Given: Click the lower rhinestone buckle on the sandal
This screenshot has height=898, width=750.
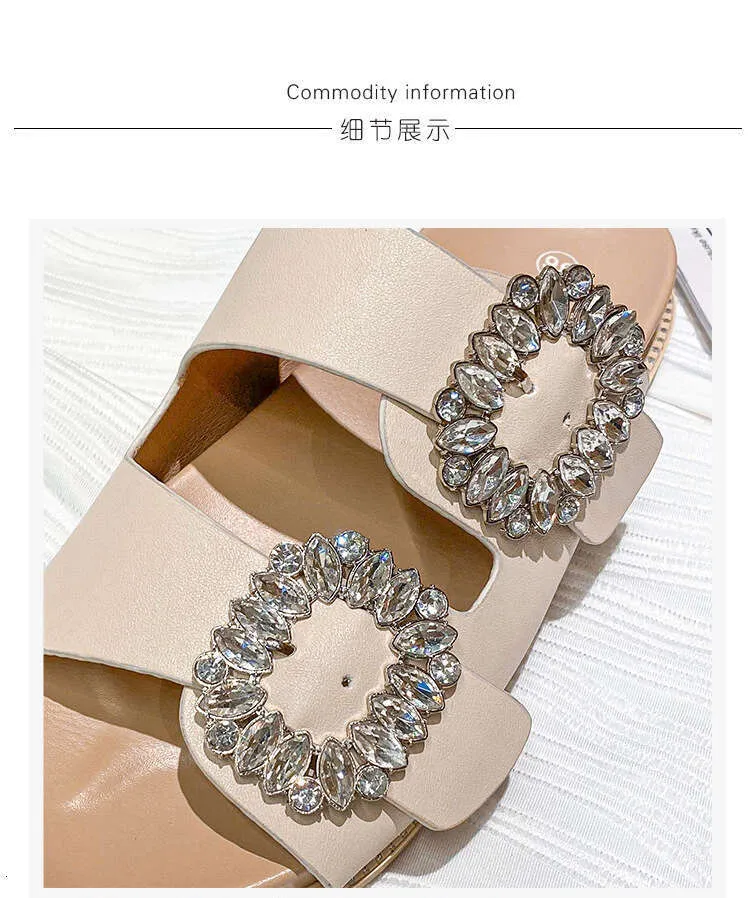Looking at the screenshot, I should (327, 671).
